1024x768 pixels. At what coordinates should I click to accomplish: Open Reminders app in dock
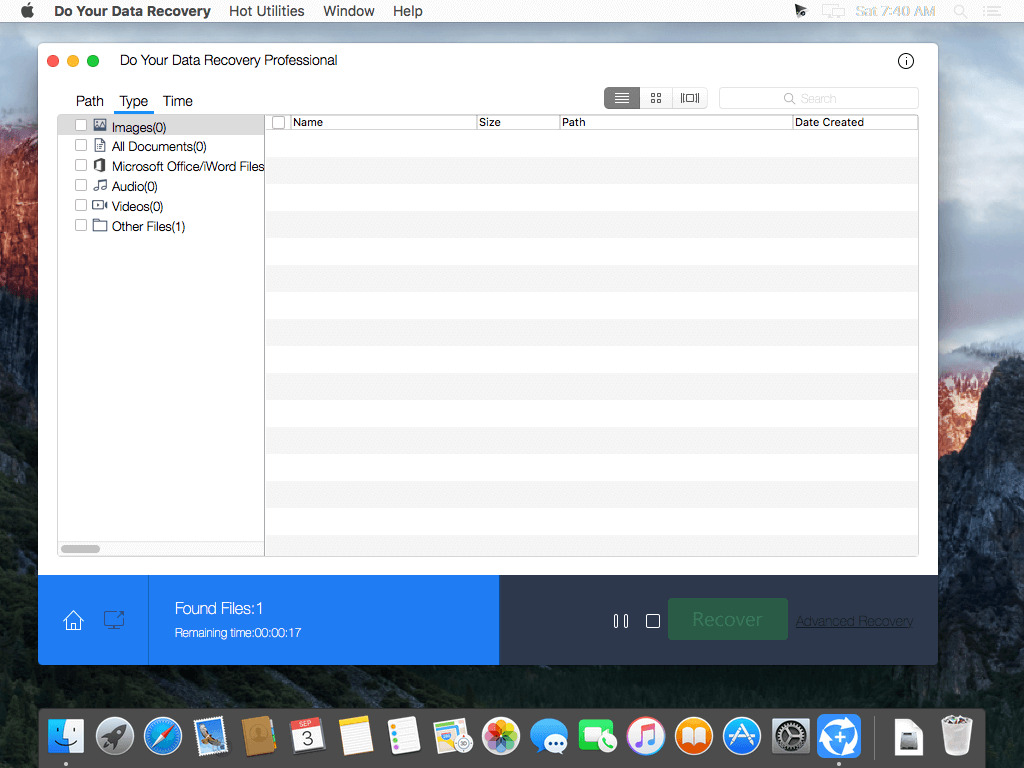(404, 736)
